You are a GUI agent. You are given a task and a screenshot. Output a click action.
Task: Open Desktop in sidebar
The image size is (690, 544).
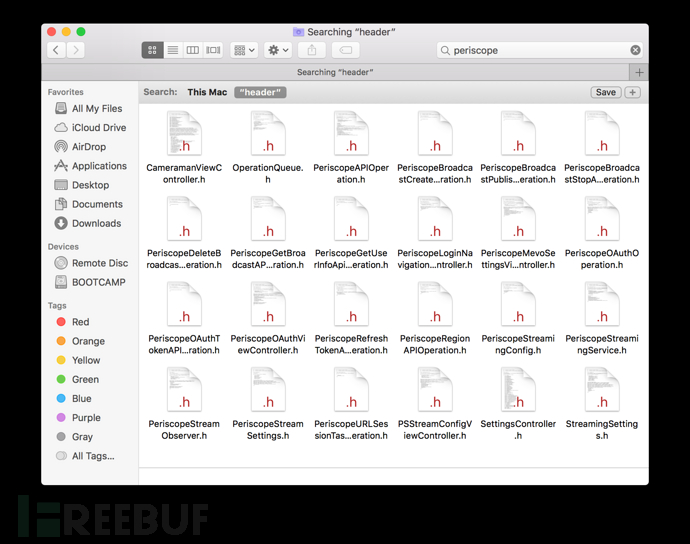(81, 185)
